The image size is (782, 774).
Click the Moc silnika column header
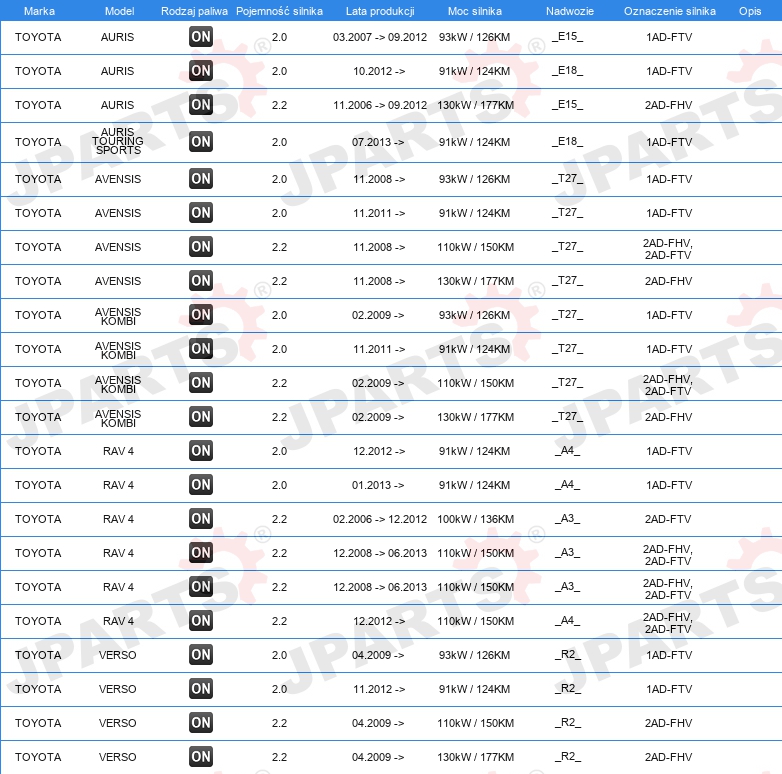coord(475,11)
